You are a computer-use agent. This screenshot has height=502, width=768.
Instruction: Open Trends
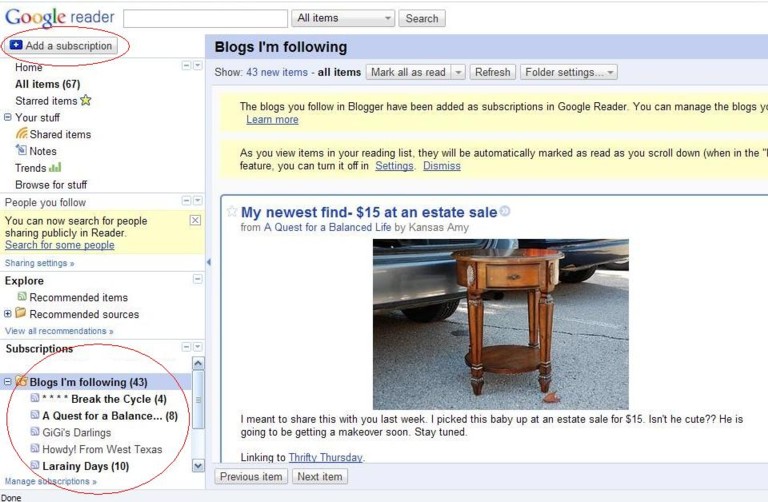click(x=30, y=168)
